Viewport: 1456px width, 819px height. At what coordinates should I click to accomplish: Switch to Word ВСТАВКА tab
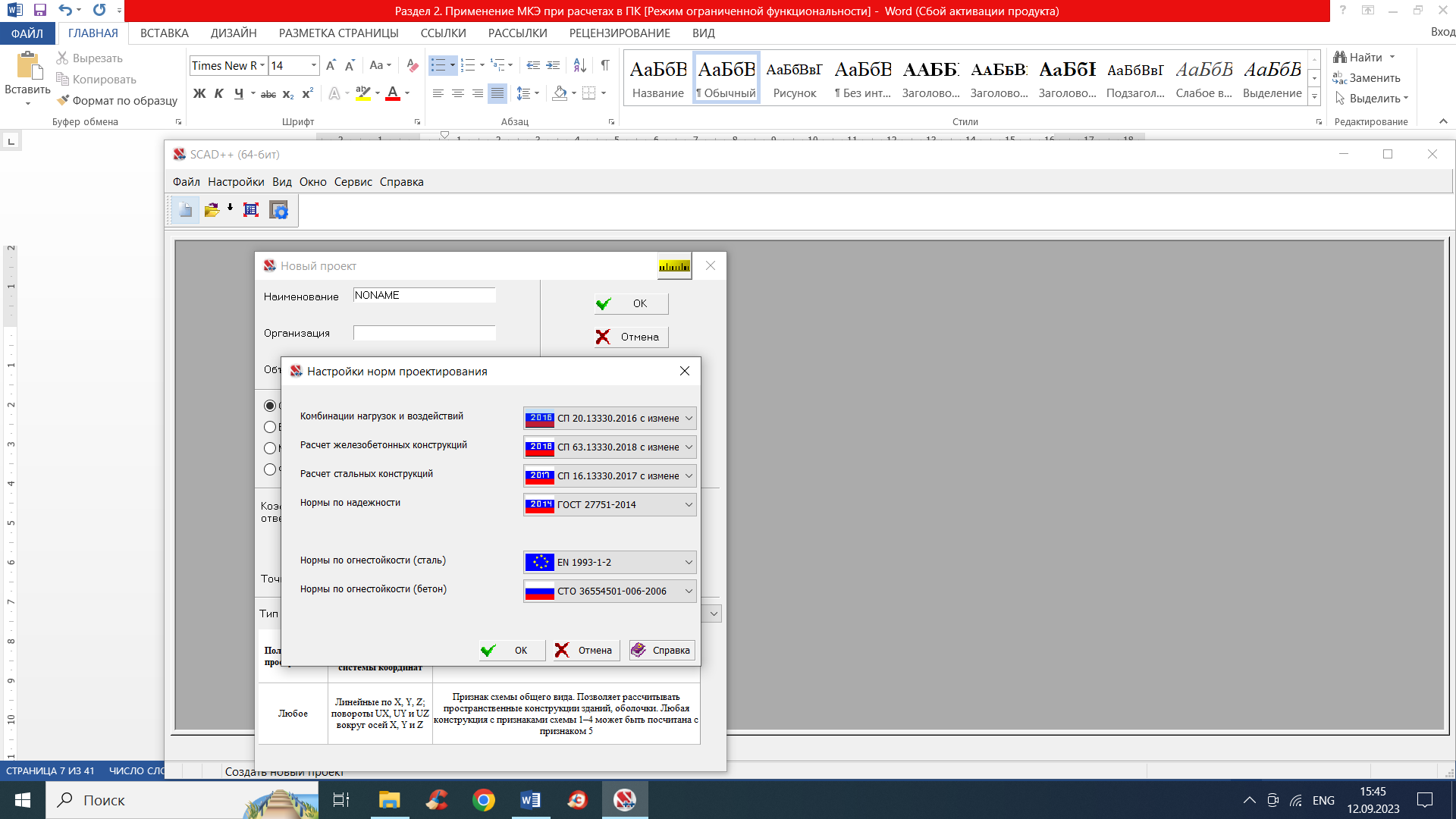tap(165, 33)
